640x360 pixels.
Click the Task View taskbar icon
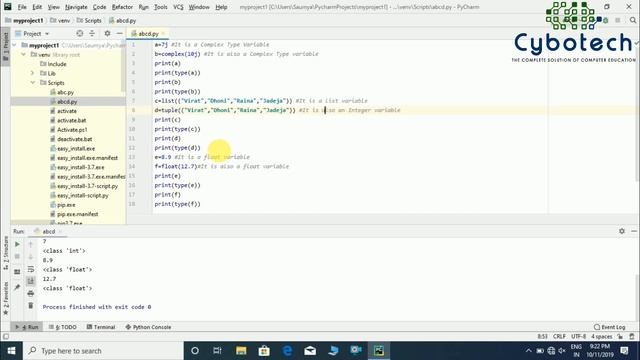click(x=218, y=351)
